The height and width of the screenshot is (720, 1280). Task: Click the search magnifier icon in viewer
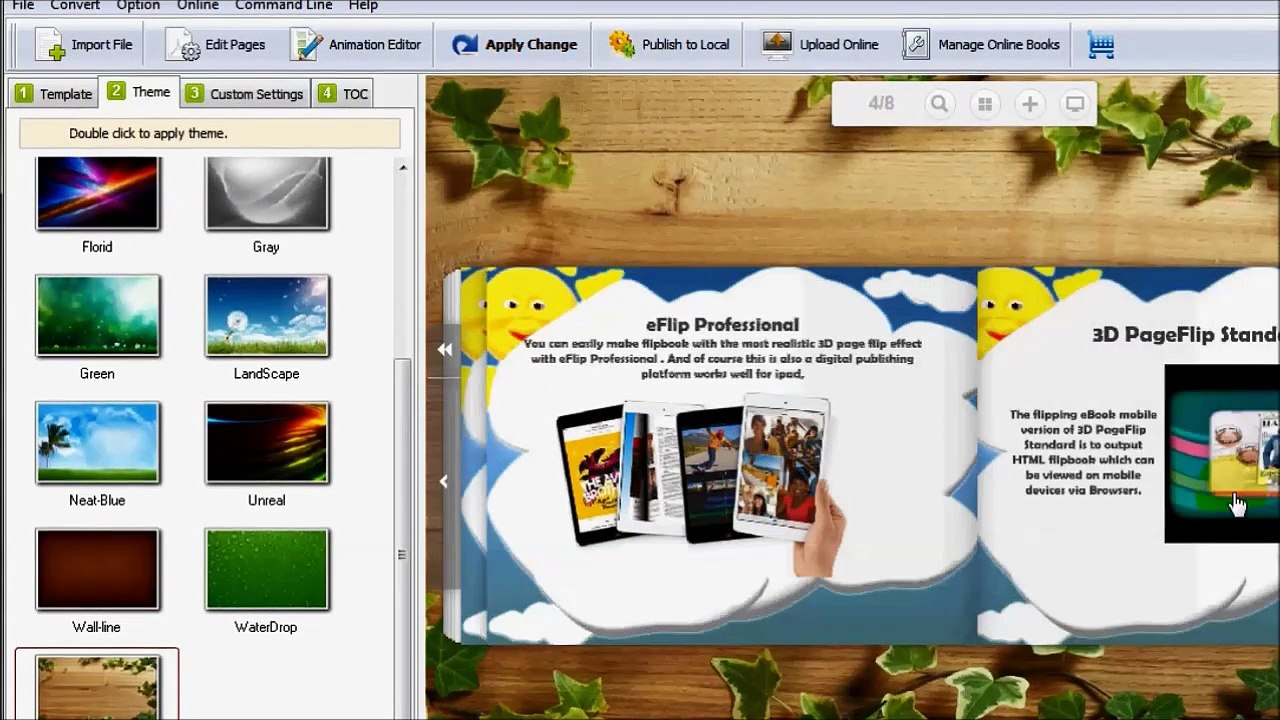coord(939,104)
